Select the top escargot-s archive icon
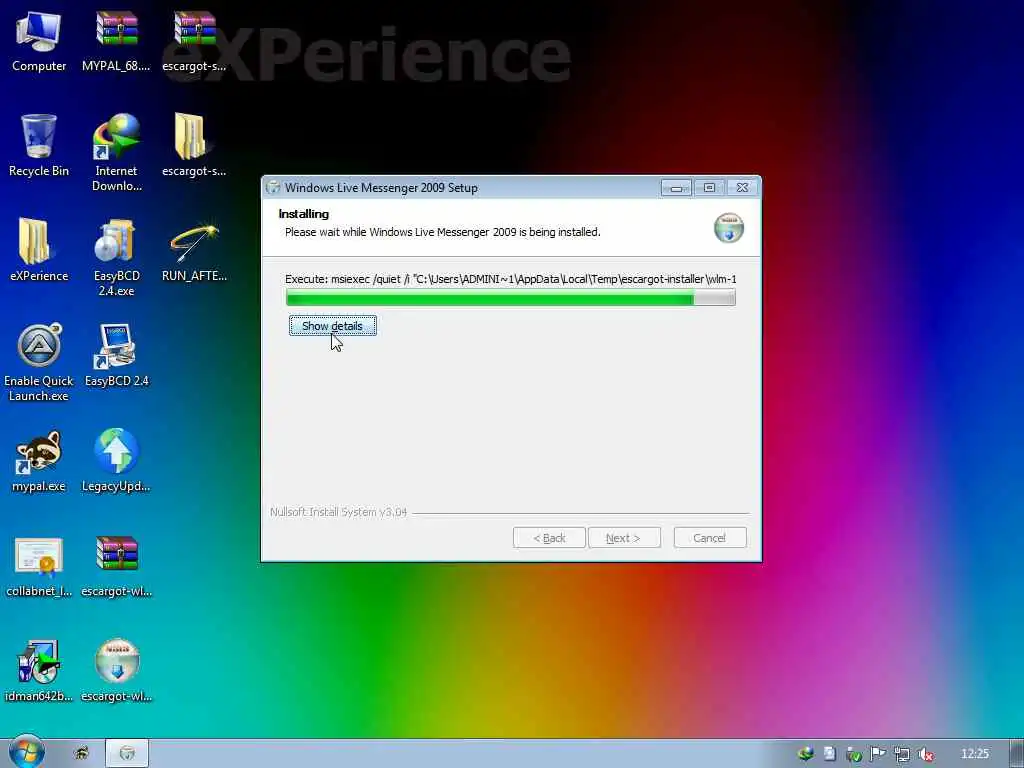Image resolution: width=1024 pixels, height=768 pixels. click(194, 41)
